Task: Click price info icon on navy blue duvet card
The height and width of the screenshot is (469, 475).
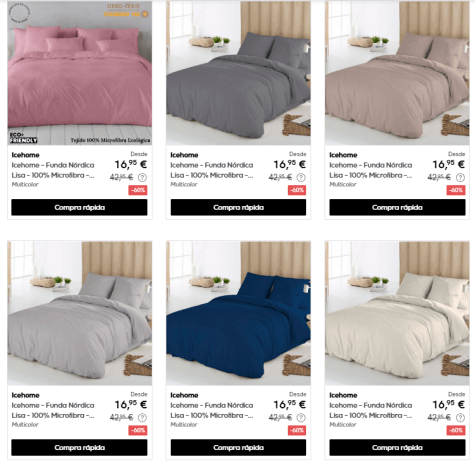Action: (301, 417)
